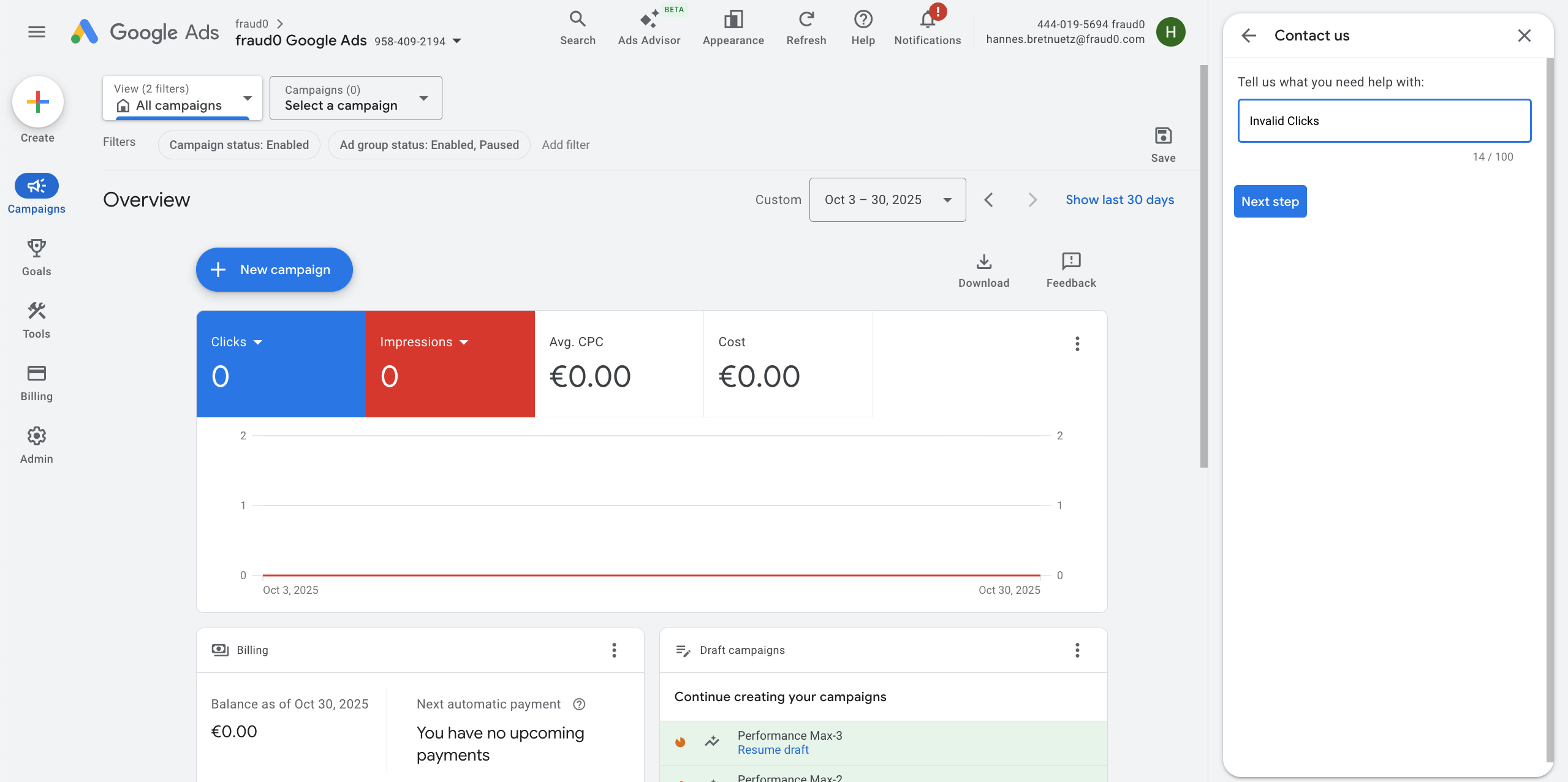Click the Invalid Clicks text field
The width and height of the screenshot is (1568, 782).
click(1384, 120)
